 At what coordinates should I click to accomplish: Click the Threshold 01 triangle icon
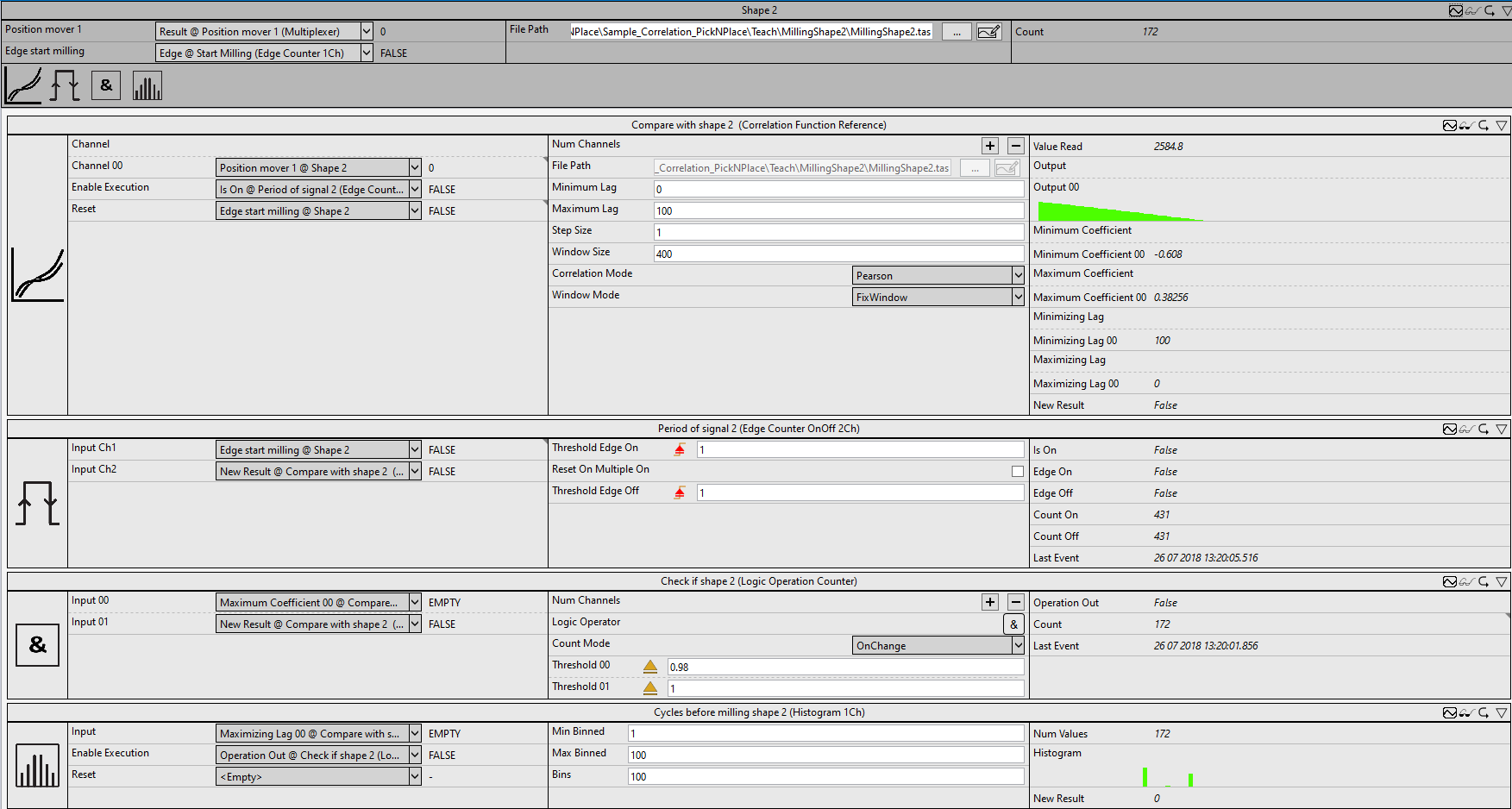coord(650,688)
